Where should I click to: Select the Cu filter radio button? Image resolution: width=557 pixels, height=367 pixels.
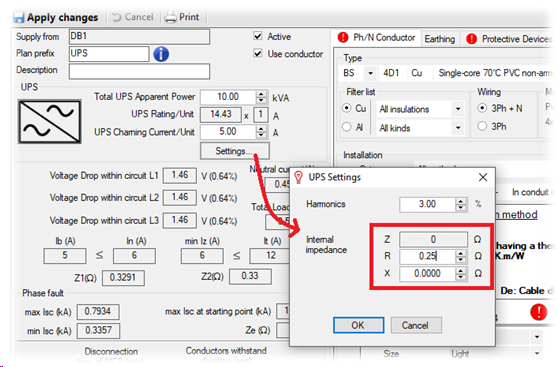point(347,108)
